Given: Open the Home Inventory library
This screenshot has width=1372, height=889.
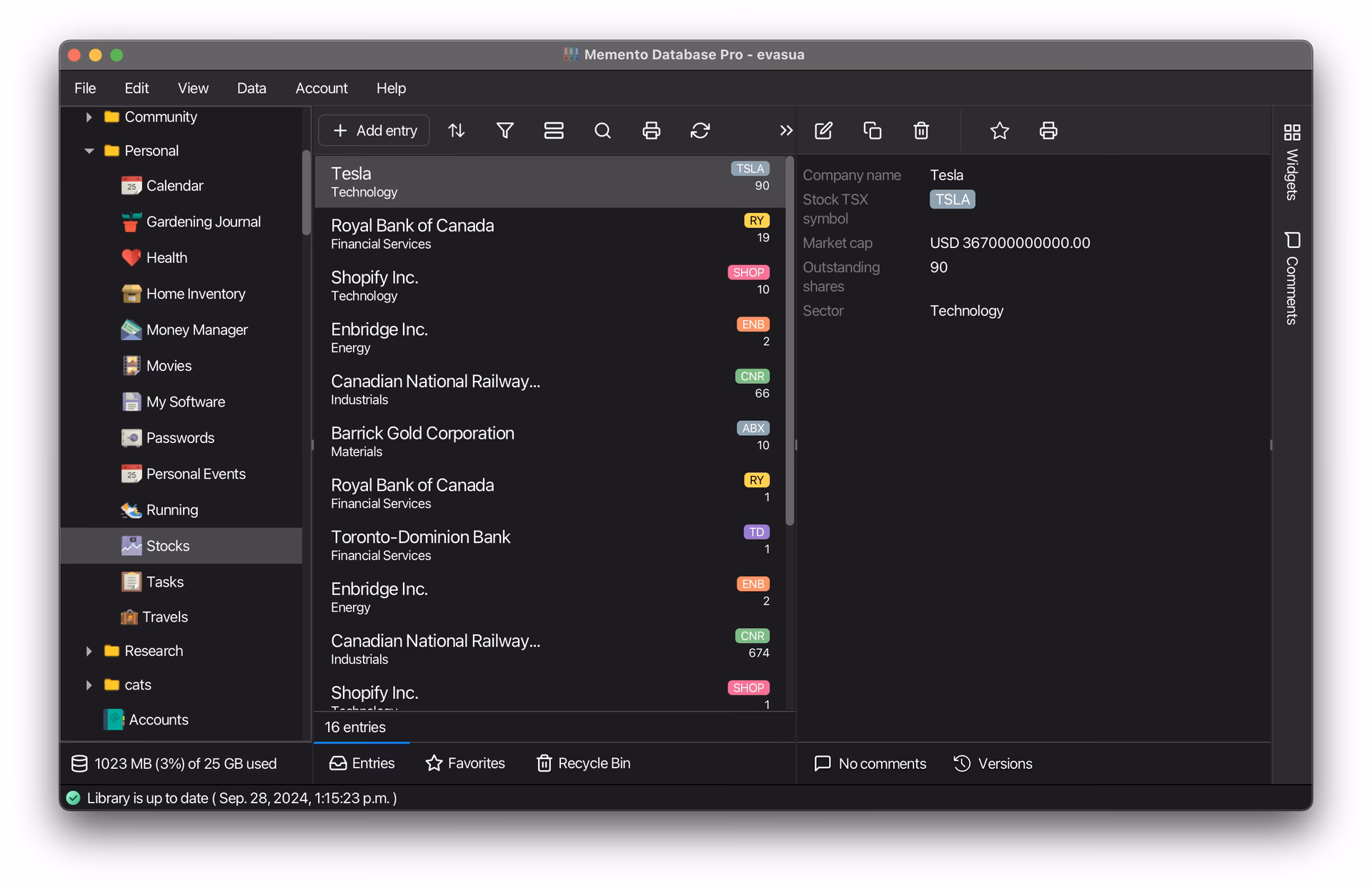Looking at the screenshot, I should coord(184,294).
